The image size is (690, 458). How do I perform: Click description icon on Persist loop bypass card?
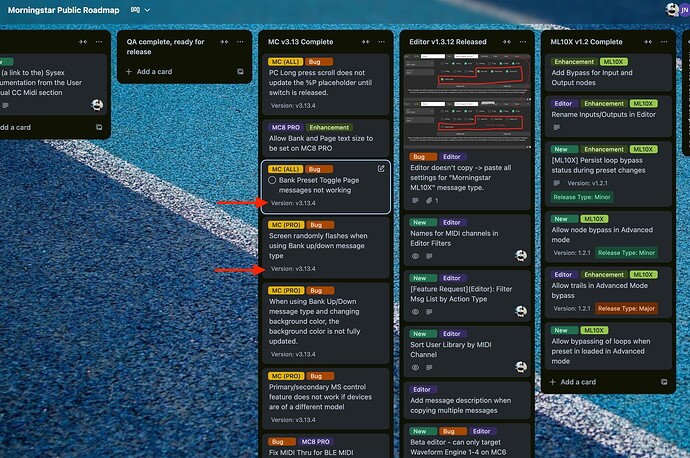557,183
